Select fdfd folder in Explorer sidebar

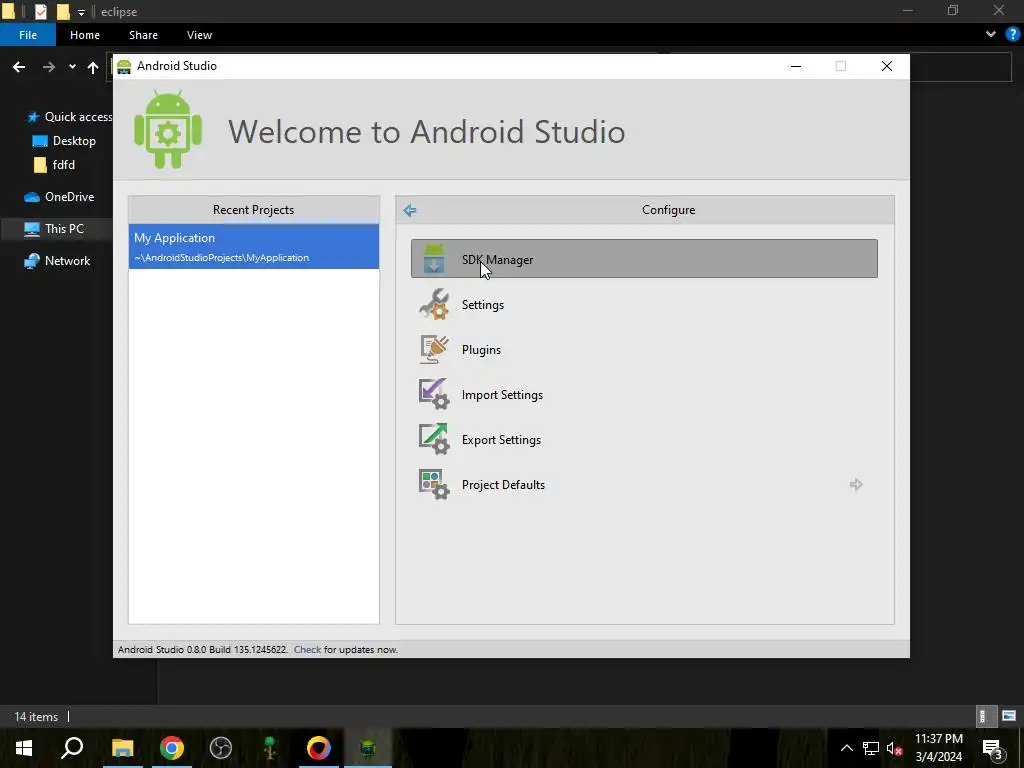pos(54,165)
